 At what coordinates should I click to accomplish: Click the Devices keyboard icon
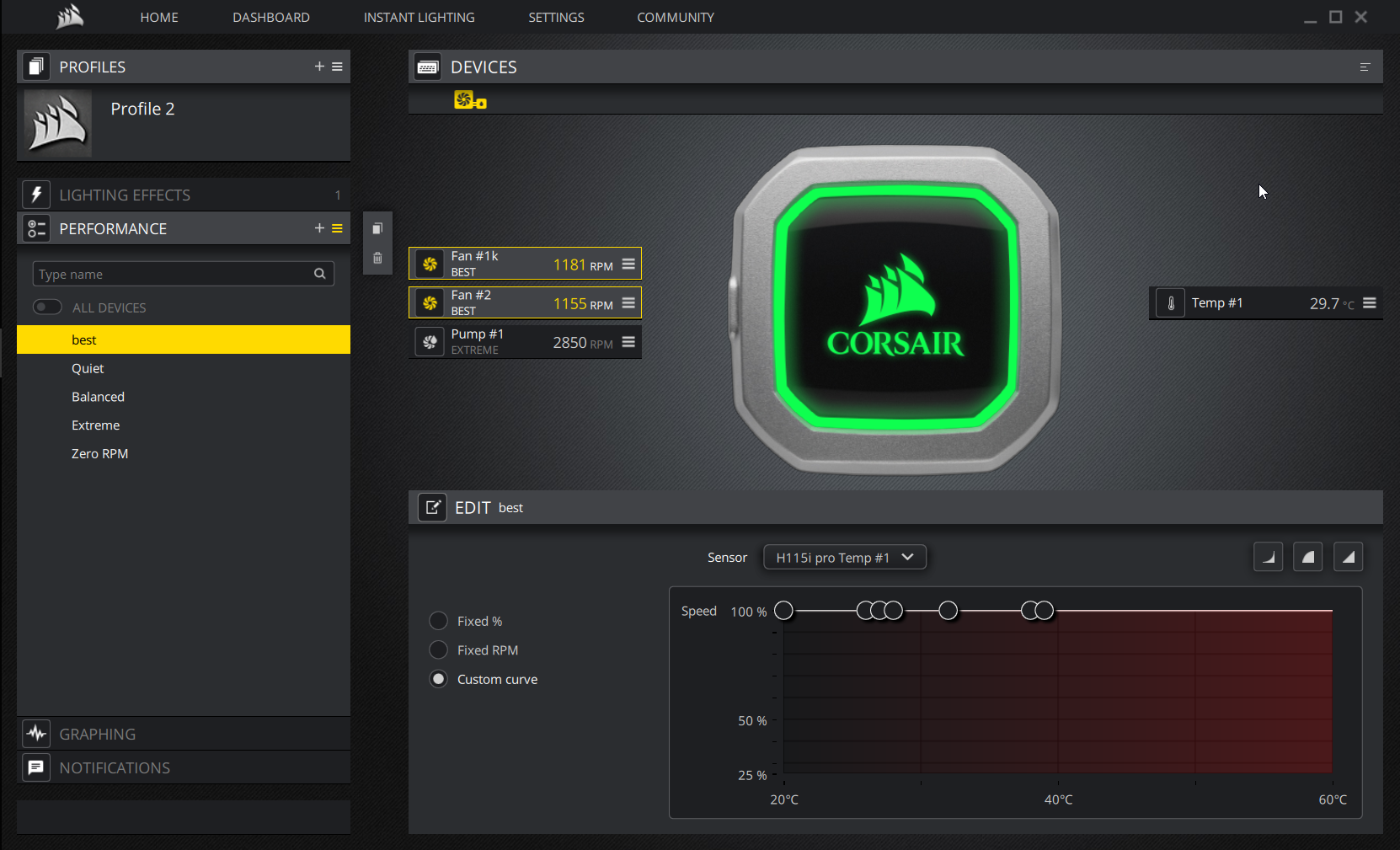(x=428, y=67)
